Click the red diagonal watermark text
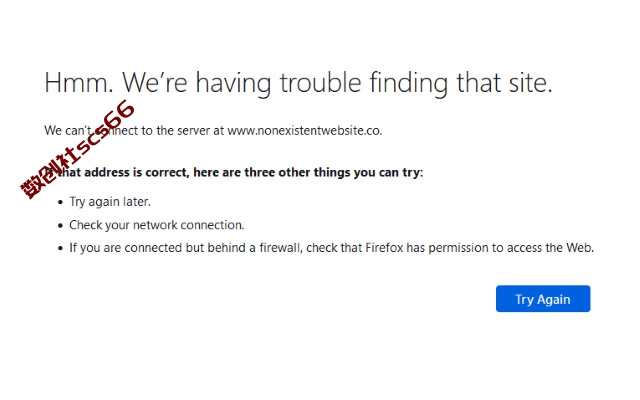The height and width of the screenshot is (400, 640). (x=78, y=149)
